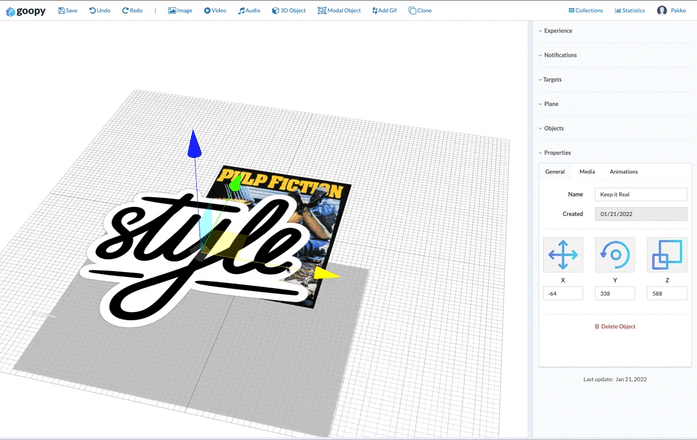Save the experience
Viewport: 697px width, 440px height.
[68, 10]
